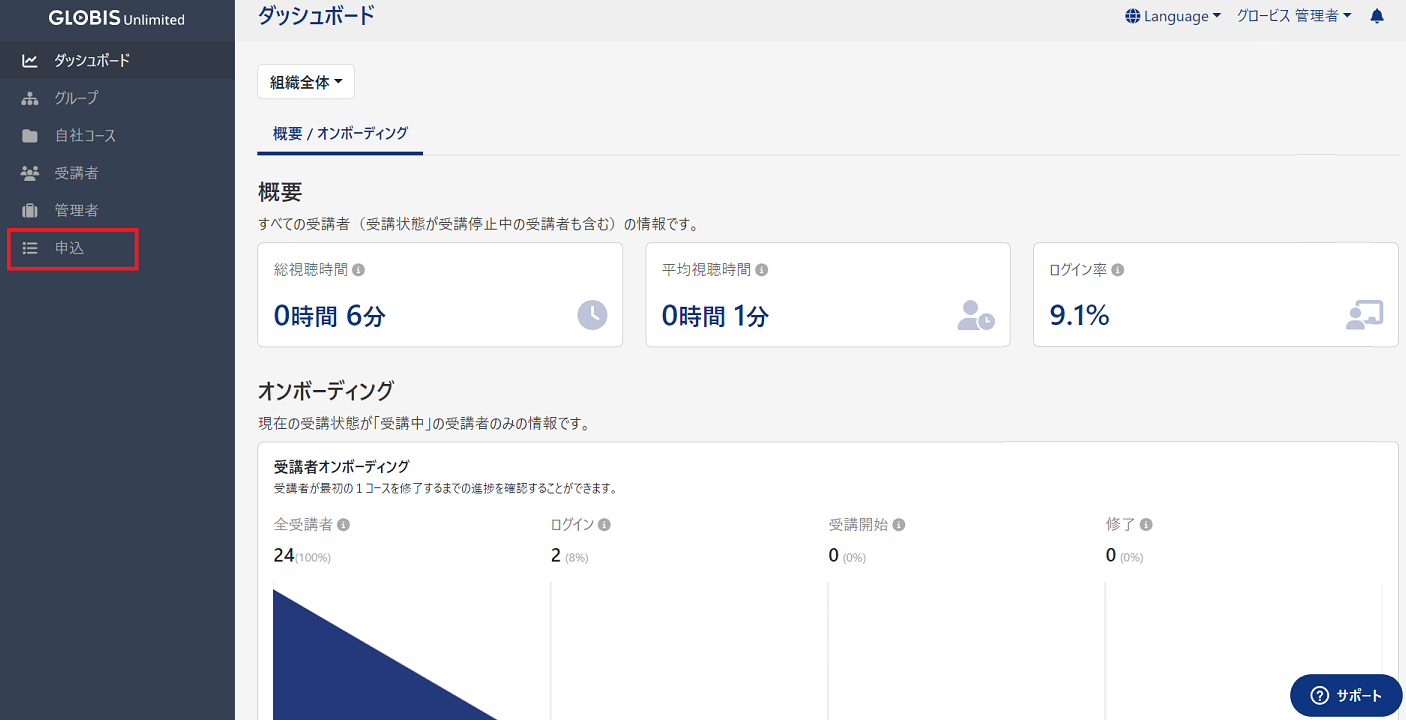Click info icon beside ログイン funnel label

click(605, 525)
